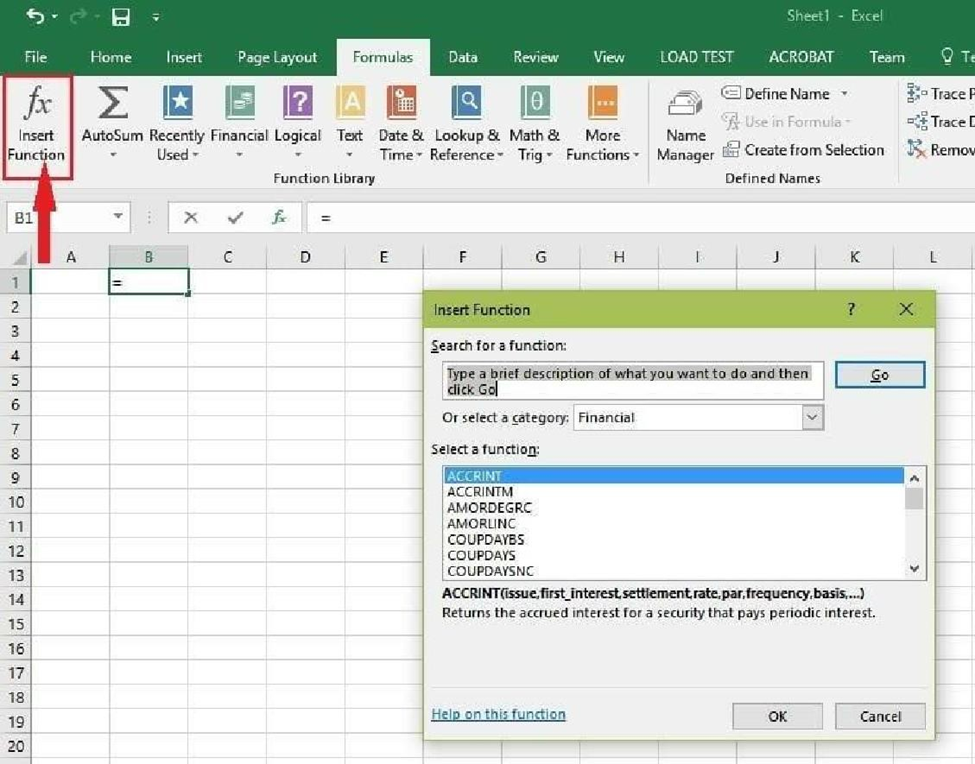This screenshot has height=764, width=975.
Task: Expand the category dropdown showing Financial
Action: tap(812, 418)
